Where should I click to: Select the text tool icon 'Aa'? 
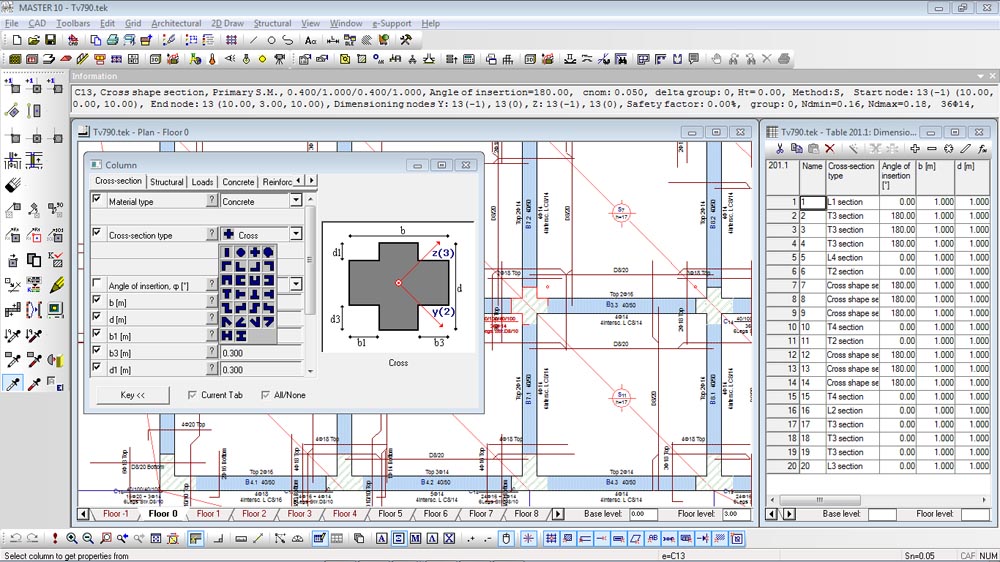(311, 41)
